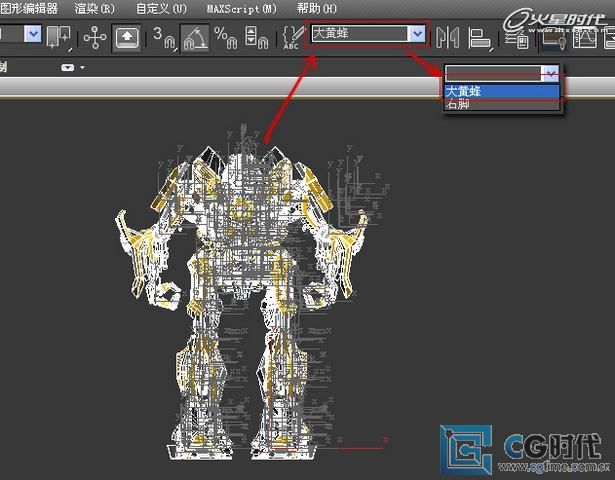615x480 pixels.
Task: Open the 自定义(U) menu
Action: (161, 8)
